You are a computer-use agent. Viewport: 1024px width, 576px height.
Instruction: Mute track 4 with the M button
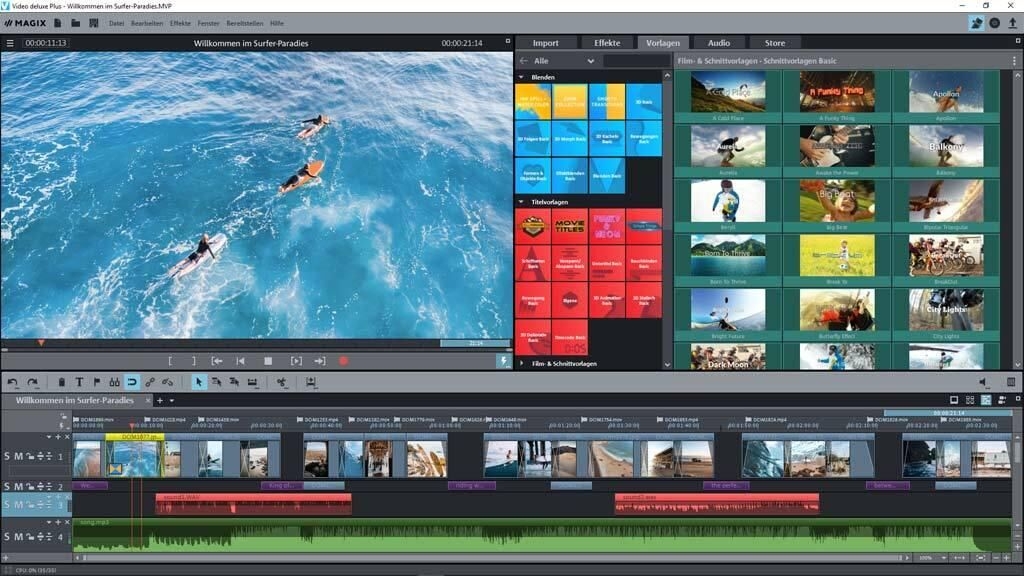point(18,537)
